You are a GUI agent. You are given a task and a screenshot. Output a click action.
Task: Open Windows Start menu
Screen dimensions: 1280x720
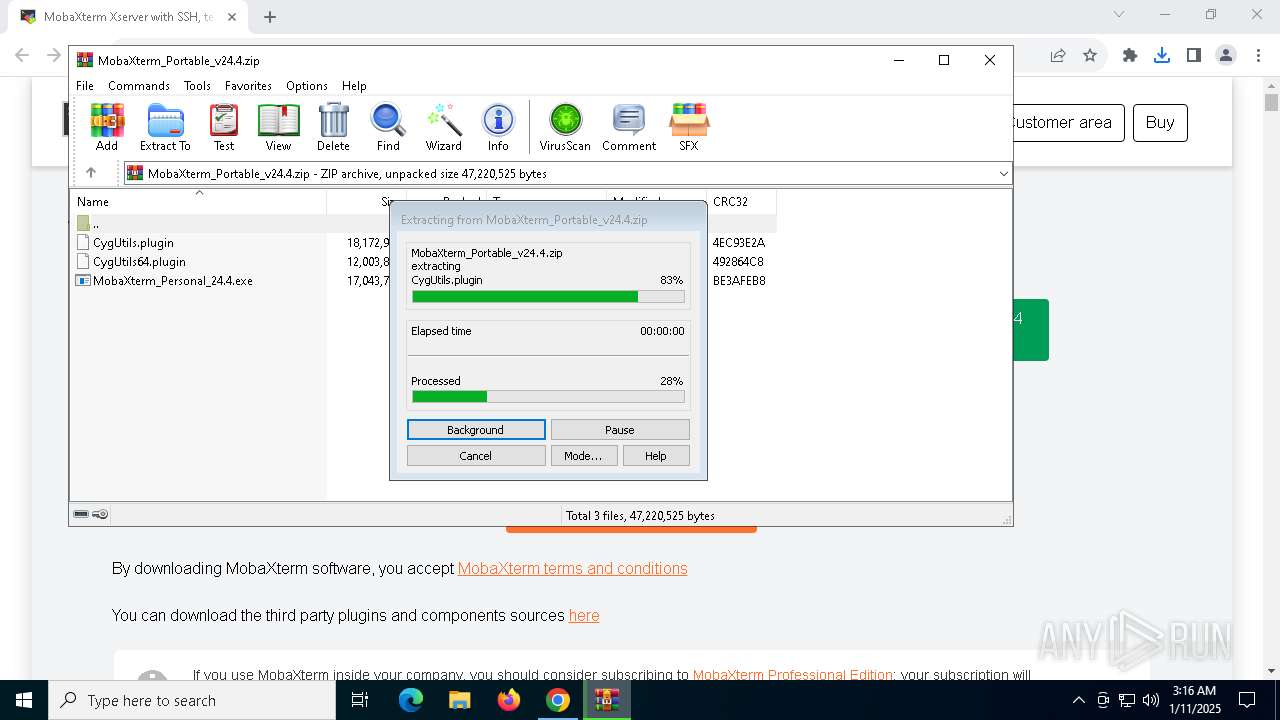coord(23,700)
